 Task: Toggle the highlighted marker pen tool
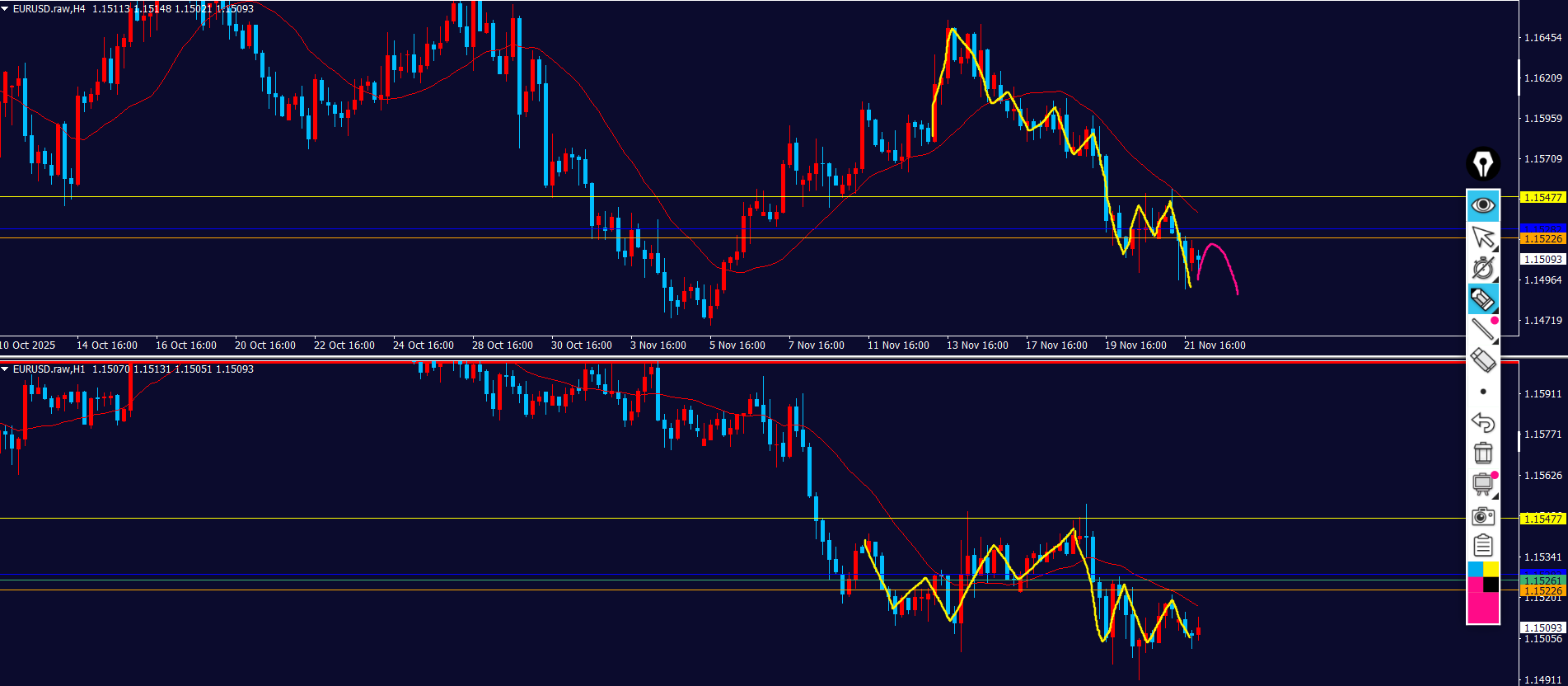1482,298
